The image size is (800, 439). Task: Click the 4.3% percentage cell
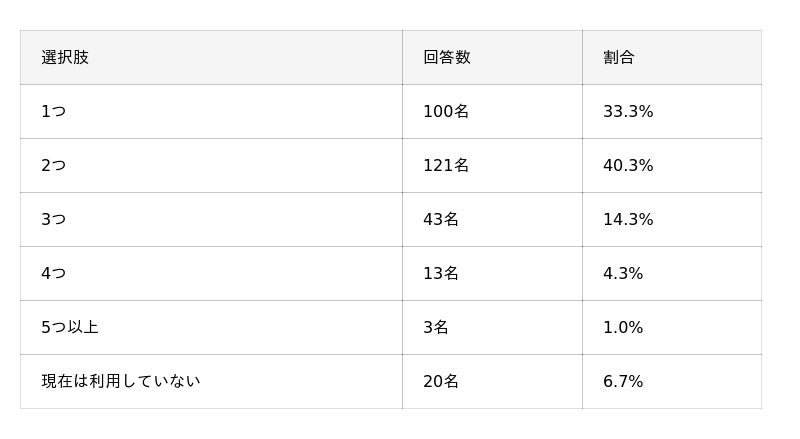(623, 273)
